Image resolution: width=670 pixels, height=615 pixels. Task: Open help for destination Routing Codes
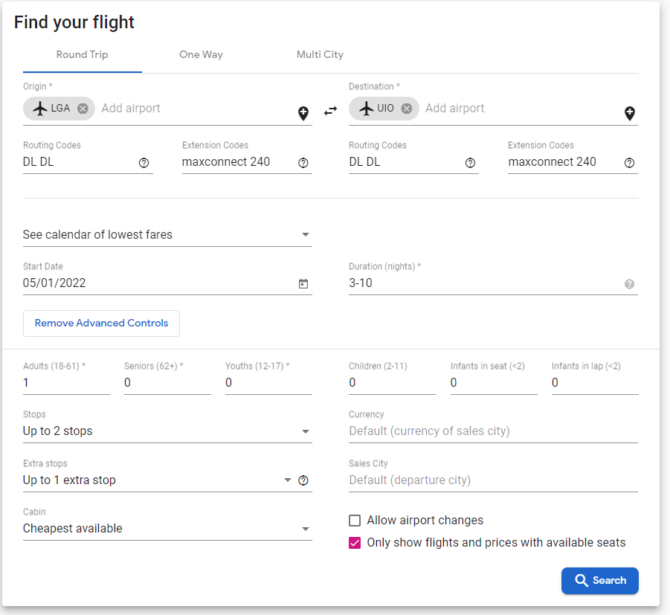point(470,163)
